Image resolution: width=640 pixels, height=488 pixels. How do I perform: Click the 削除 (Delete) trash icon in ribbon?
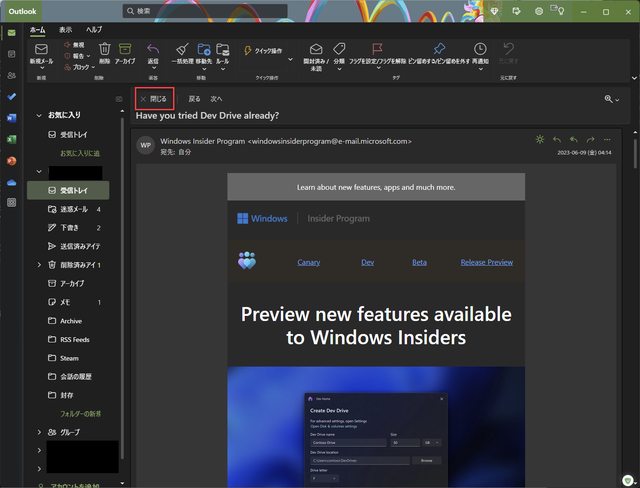pyautogui.click(x=104, y=50)
